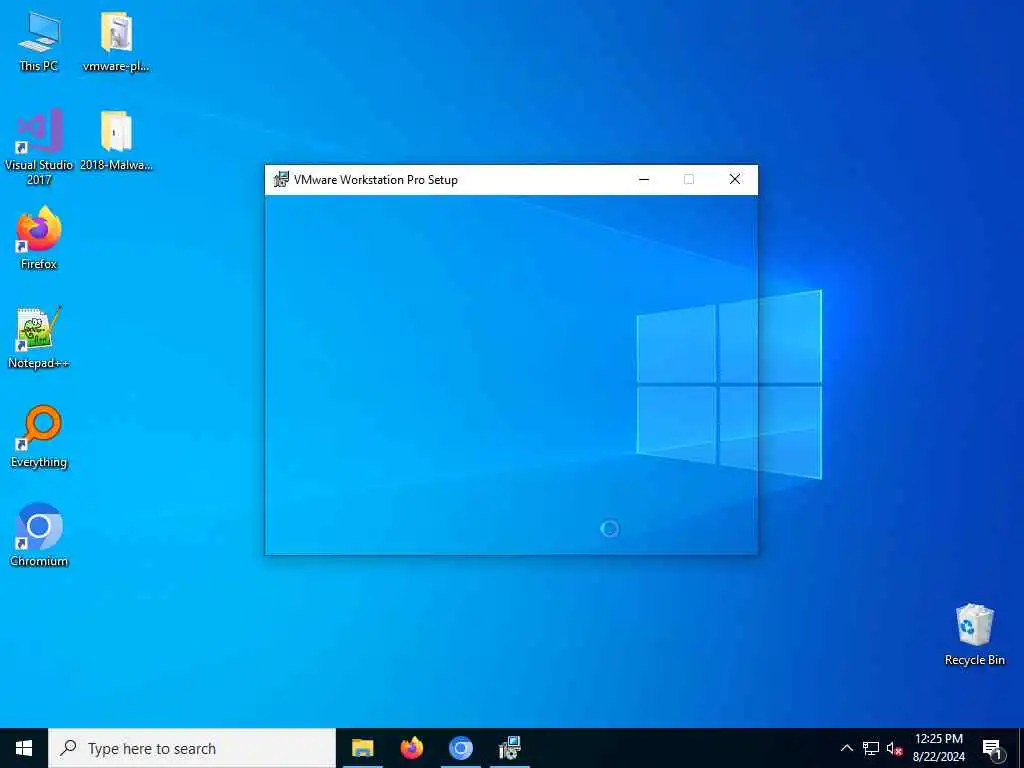Open This PC desktop icon
Image resolution: width=1024 pixels, height=768 pixels.
pos(39,40)
